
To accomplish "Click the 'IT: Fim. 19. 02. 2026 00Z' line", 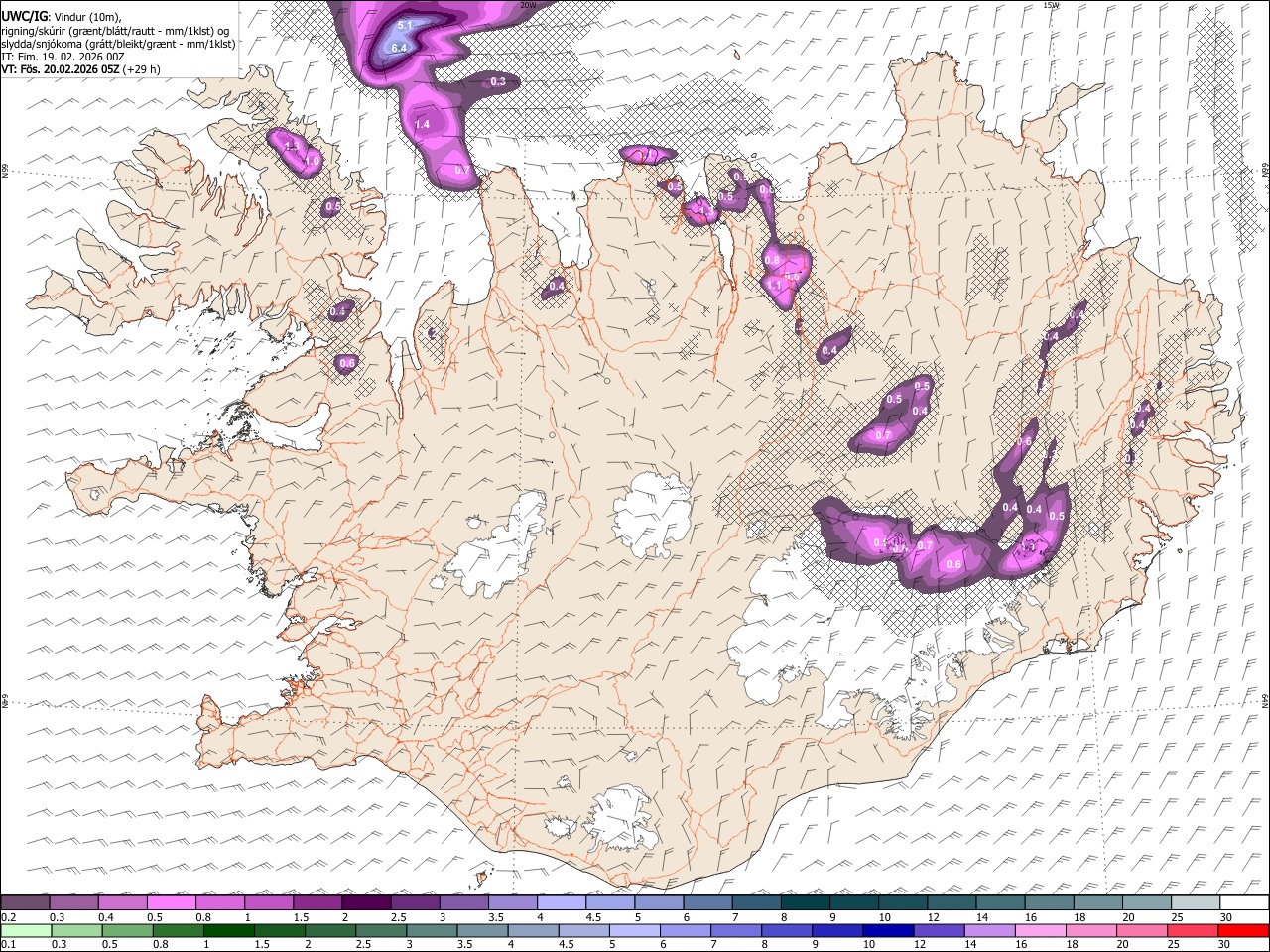I will point(63,57).
